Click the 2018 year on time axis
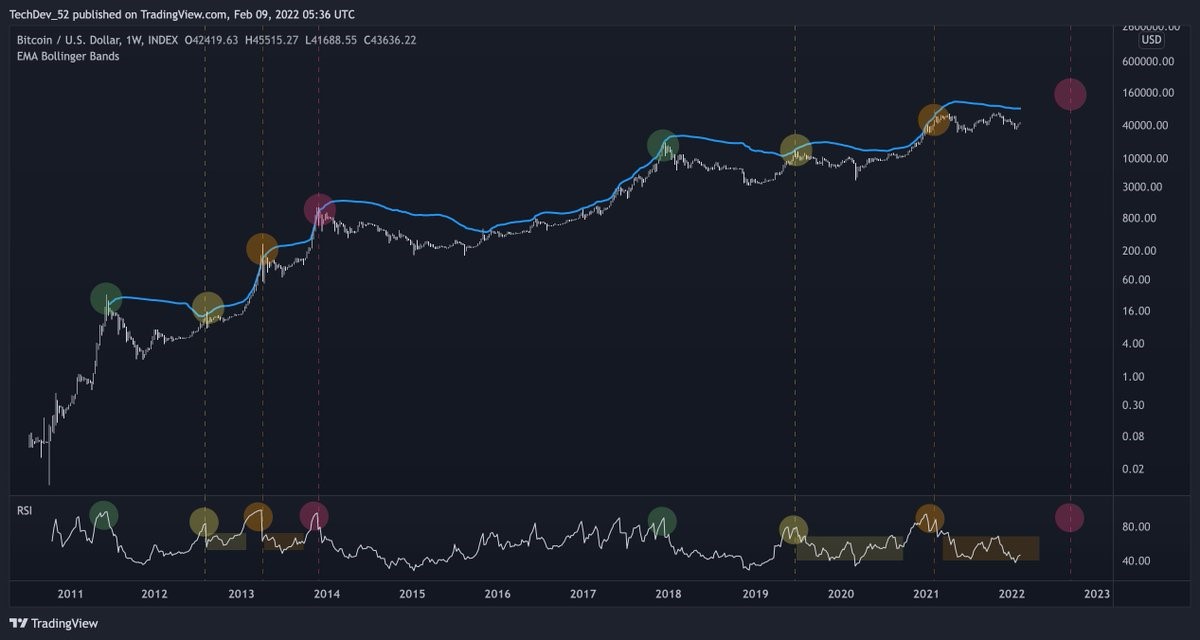Screen dimensions: 1200x640 [x=669, y=594]
